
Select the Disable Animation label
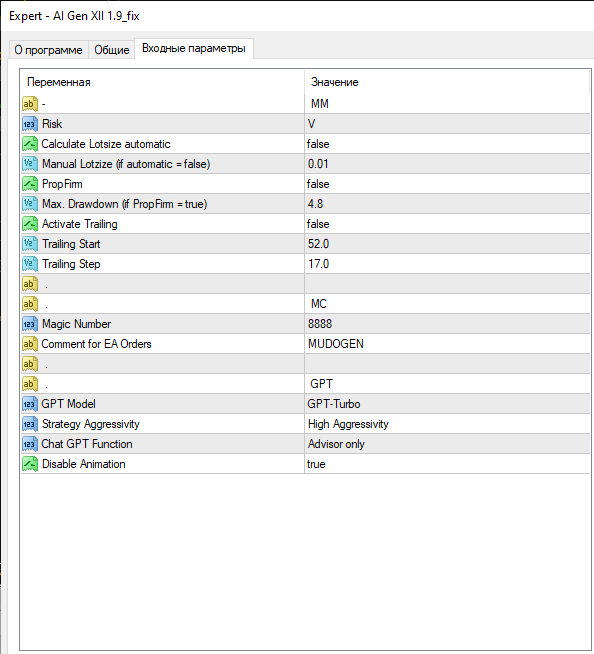[83, 464]
